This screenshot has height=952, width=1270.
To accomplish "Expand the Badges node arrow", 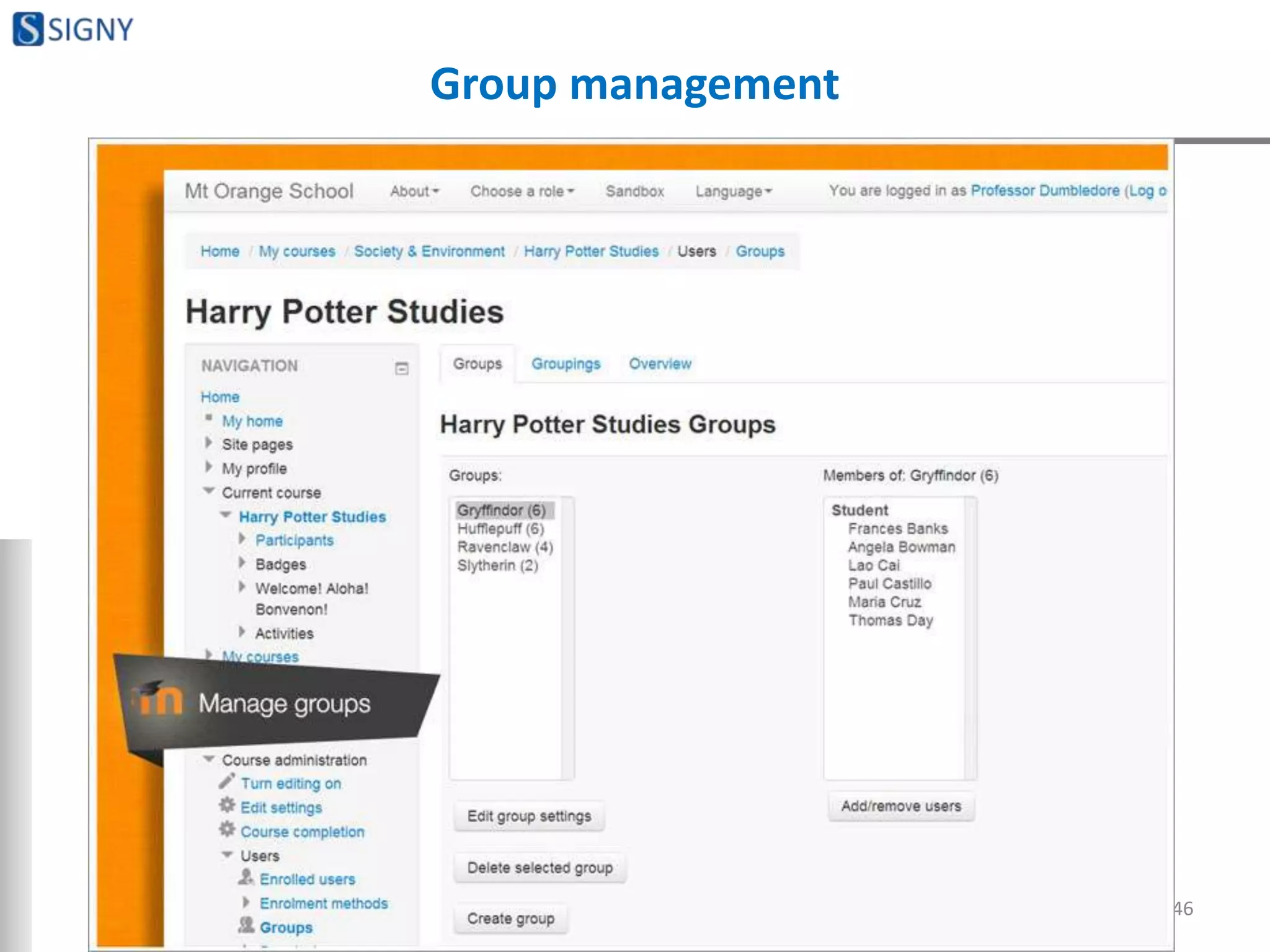I will pyautogui.click(x=242, y=563).
